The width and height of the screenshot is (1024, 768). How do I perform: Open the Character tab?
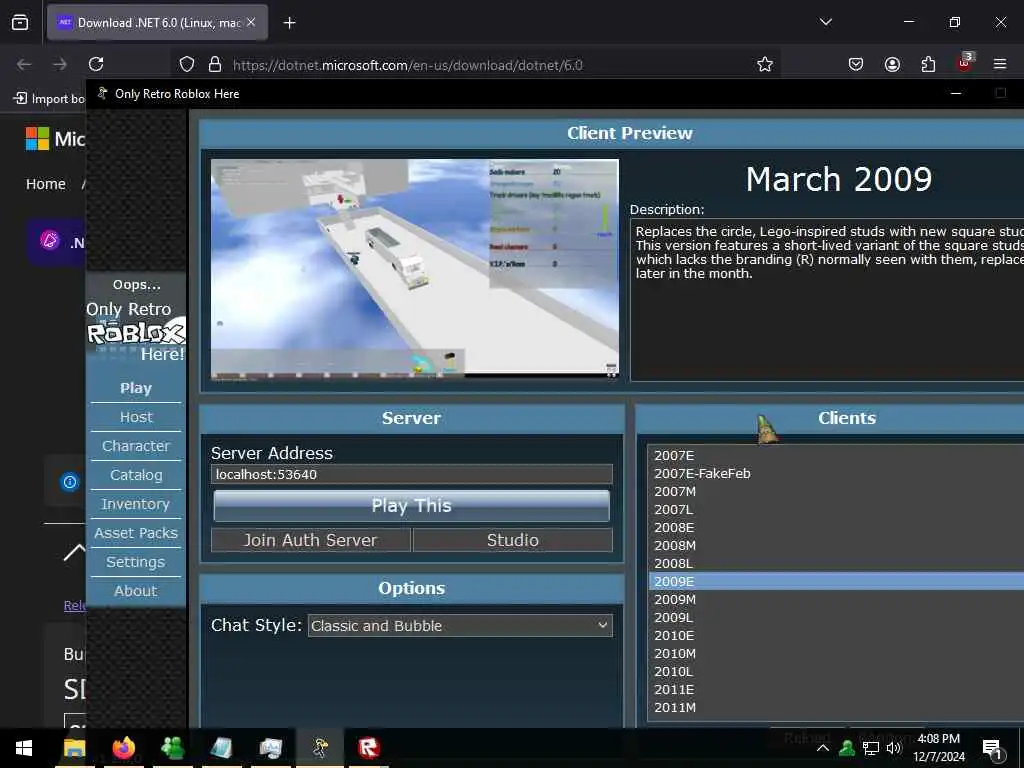(x=136, y=446)
